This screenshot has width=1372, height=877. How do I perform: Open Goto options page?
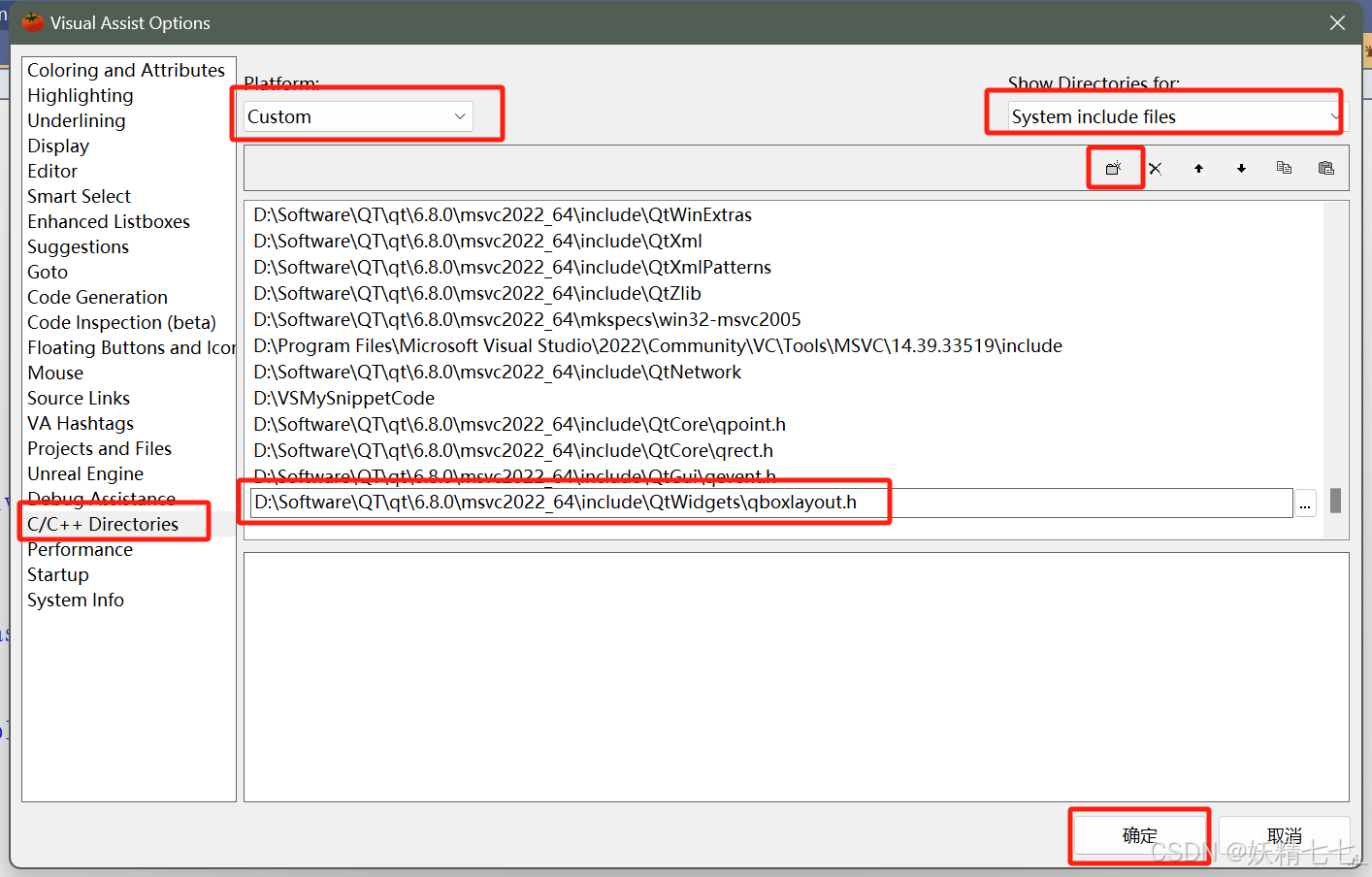coord(48,272)
